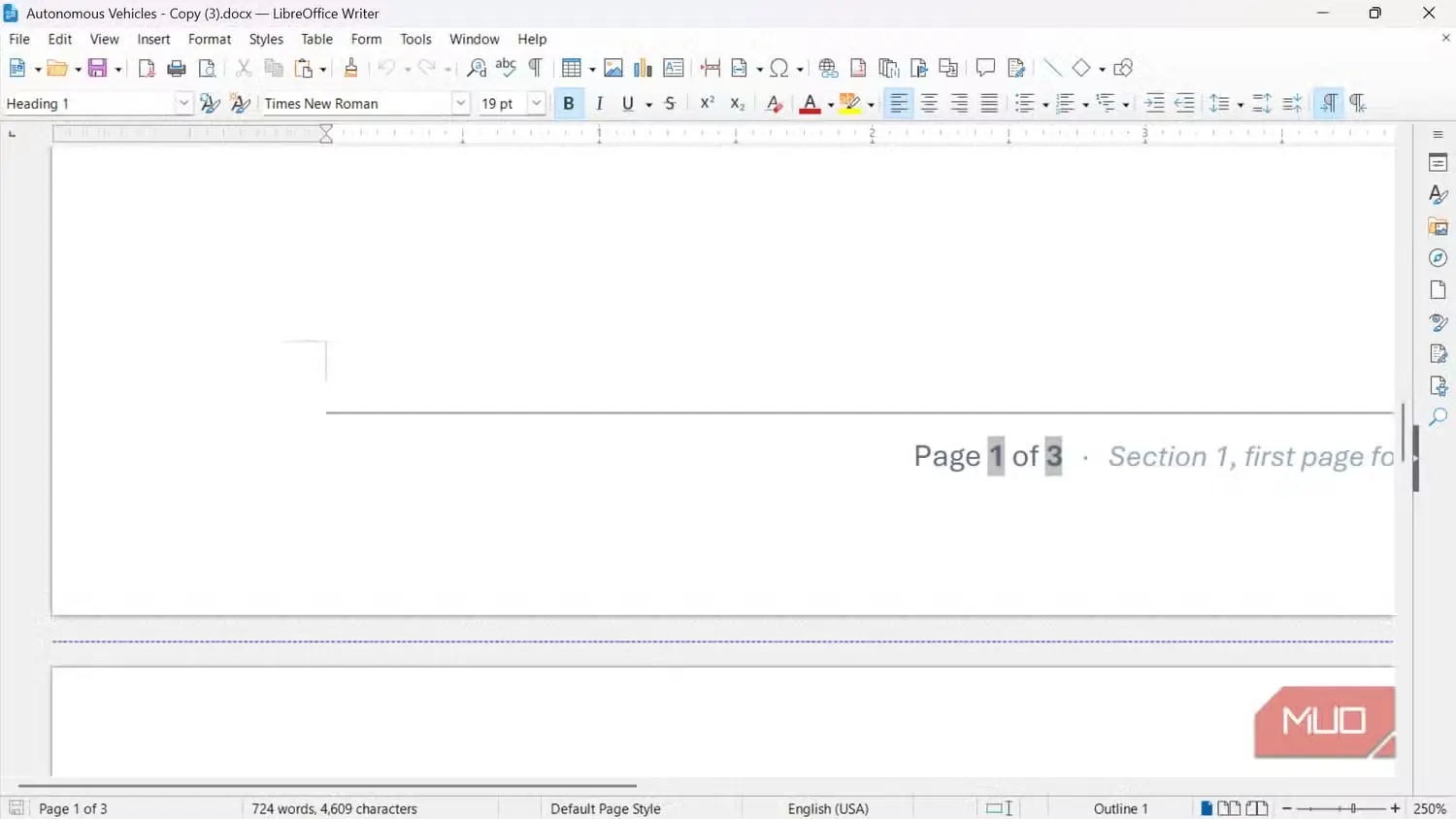
Task: Apply yellow highlighting color swatch
Action: pos(850,104)
